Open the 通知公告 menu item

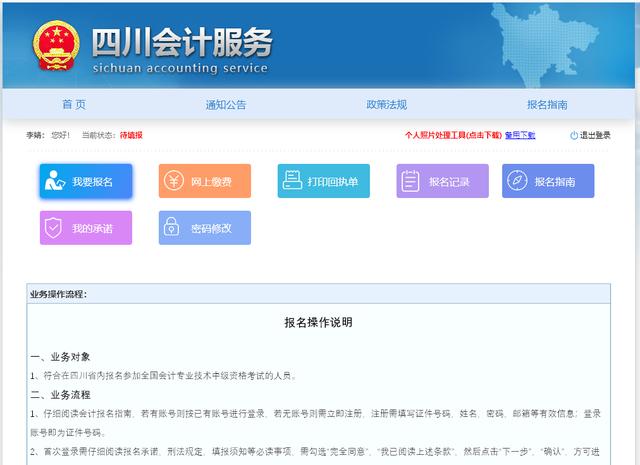[x=225, y=104]
